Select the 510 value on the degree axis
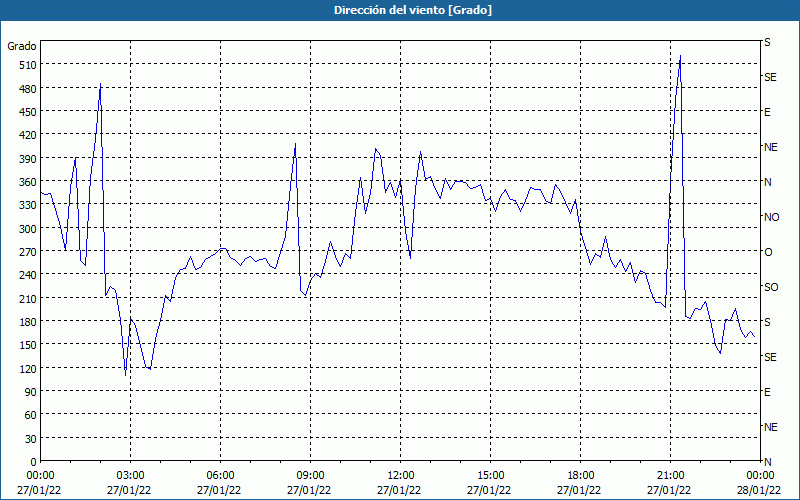 (28, 65)
